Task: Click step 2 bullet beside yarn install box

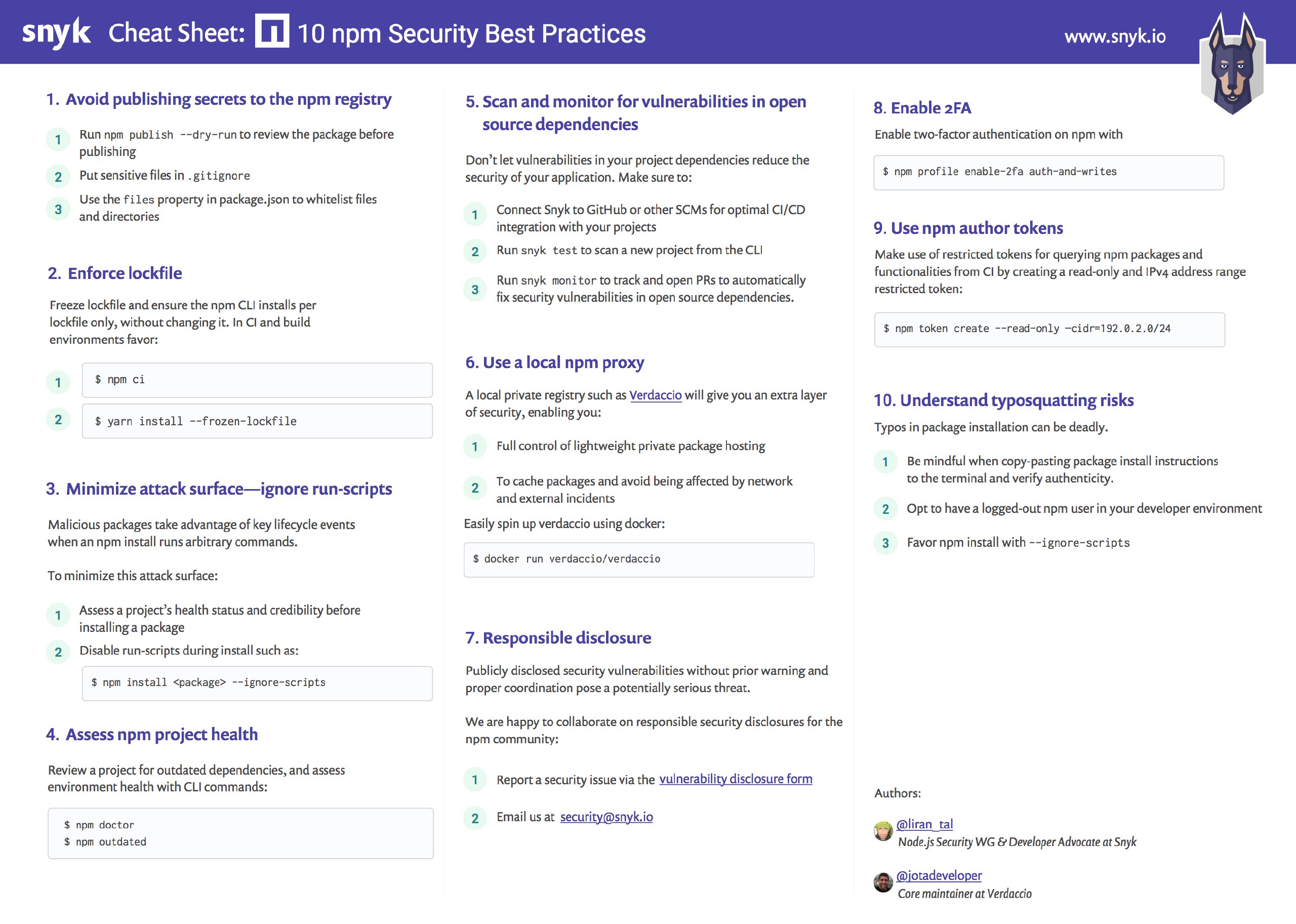Action: click(x=58, y=419)
